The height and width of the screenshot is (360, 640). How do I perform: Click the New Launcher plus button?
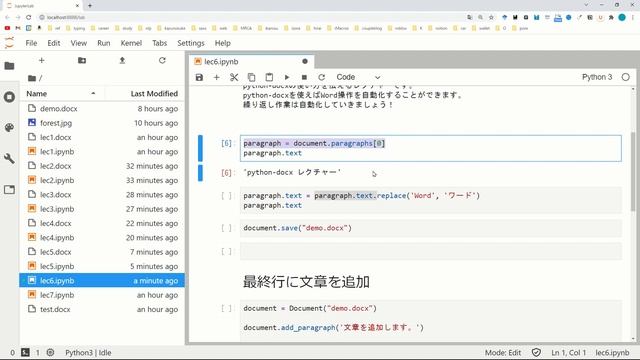tap(41, 60)
